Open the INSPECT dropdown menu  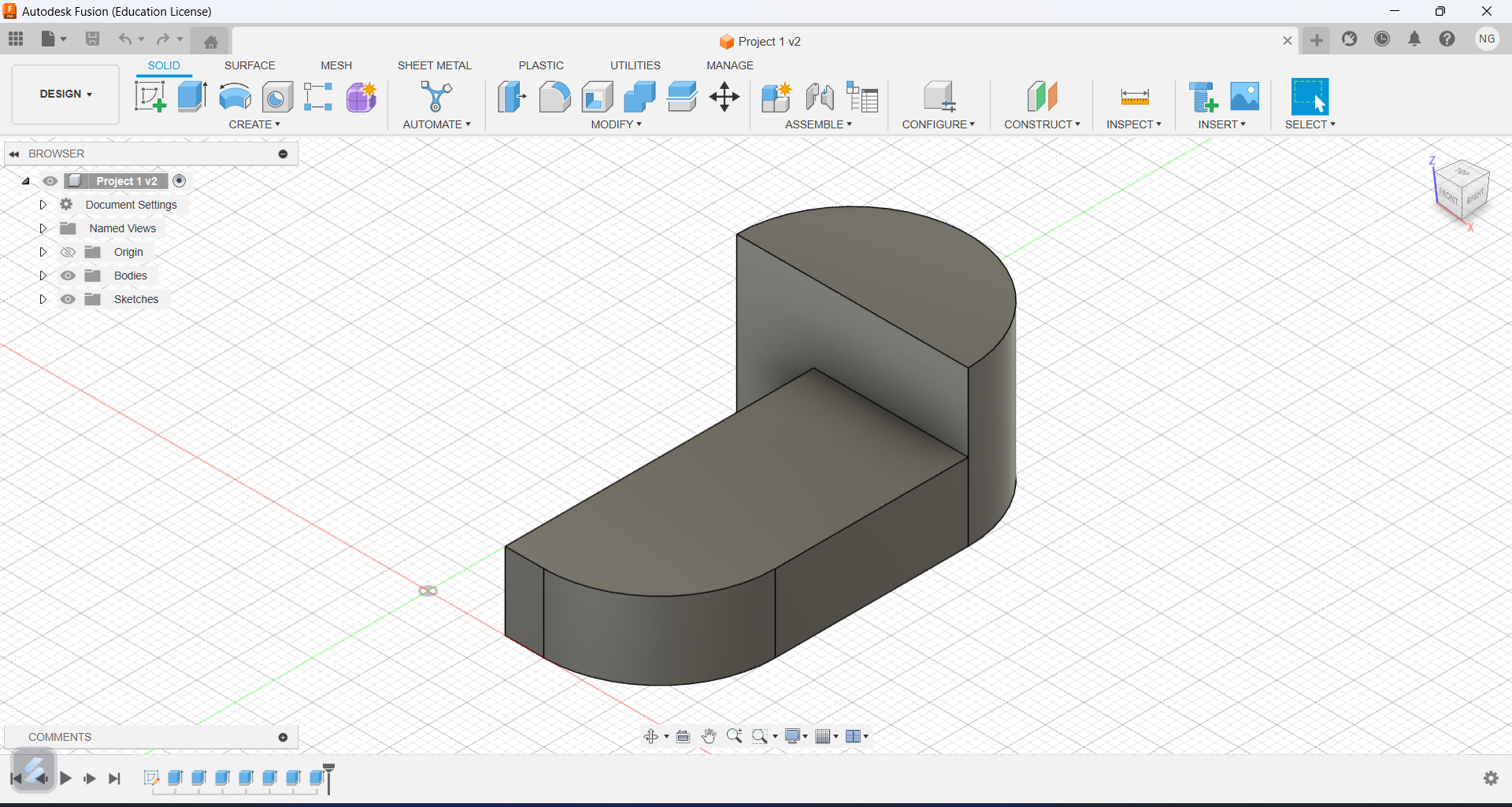pos(1134,124)
